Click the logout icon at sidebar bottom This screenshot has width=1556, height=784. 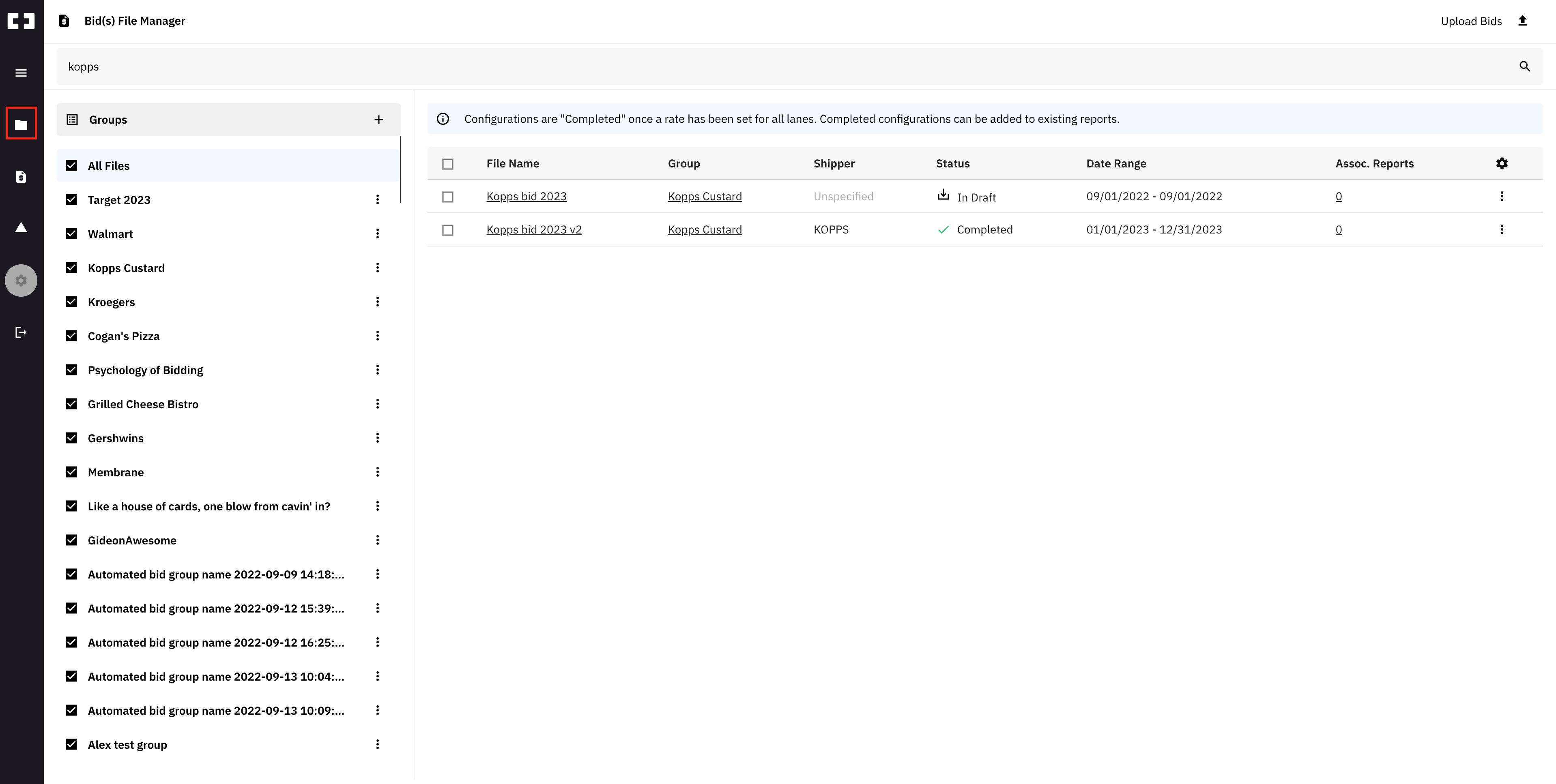tap(21, 332)
